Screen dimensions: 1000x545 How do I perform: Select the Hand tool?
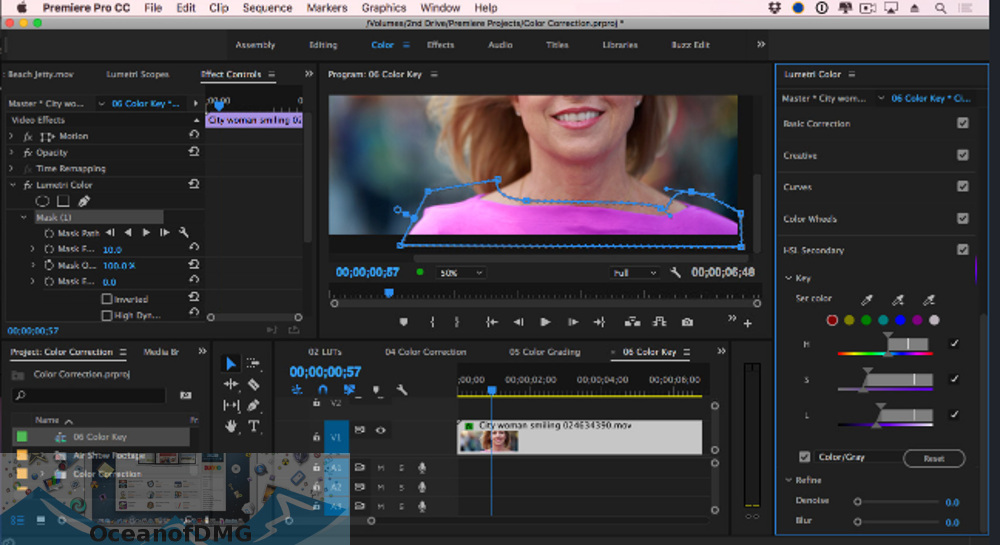tap(230, 426)
